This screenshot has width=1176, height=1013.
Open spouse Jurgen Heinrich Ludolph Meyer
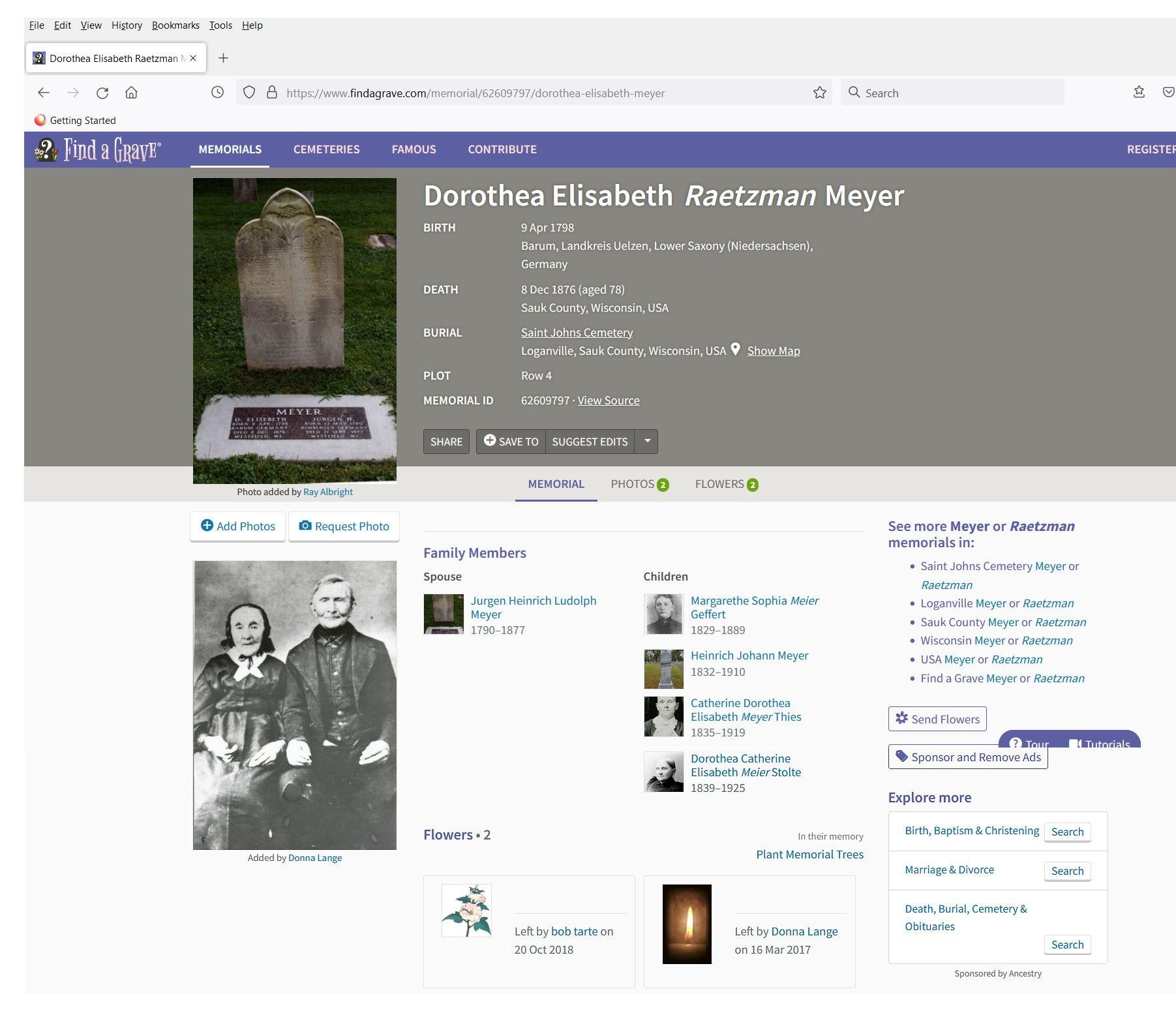534,607
